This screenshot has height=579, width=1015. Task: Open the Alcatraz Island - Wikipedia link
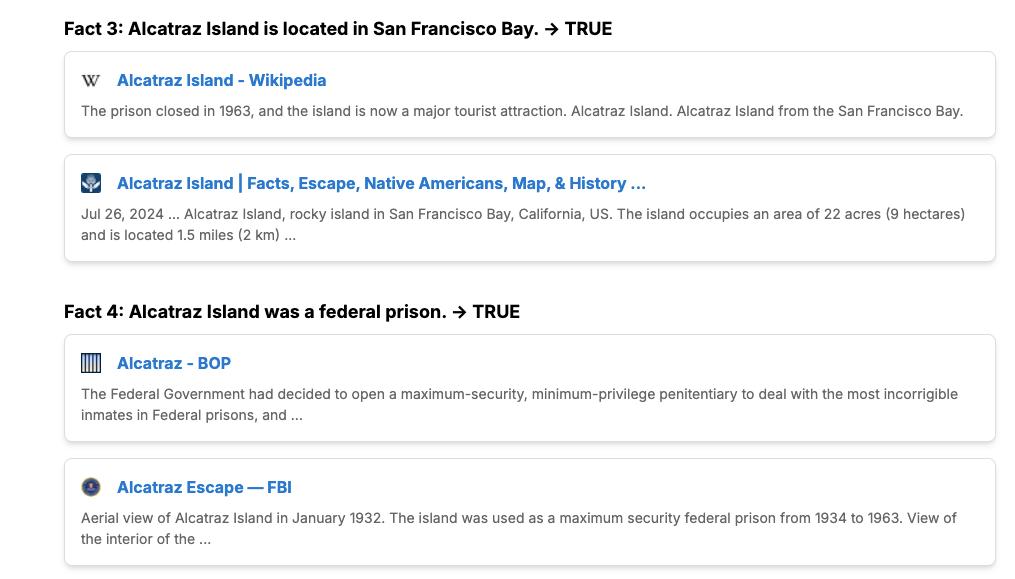[221, 80]
